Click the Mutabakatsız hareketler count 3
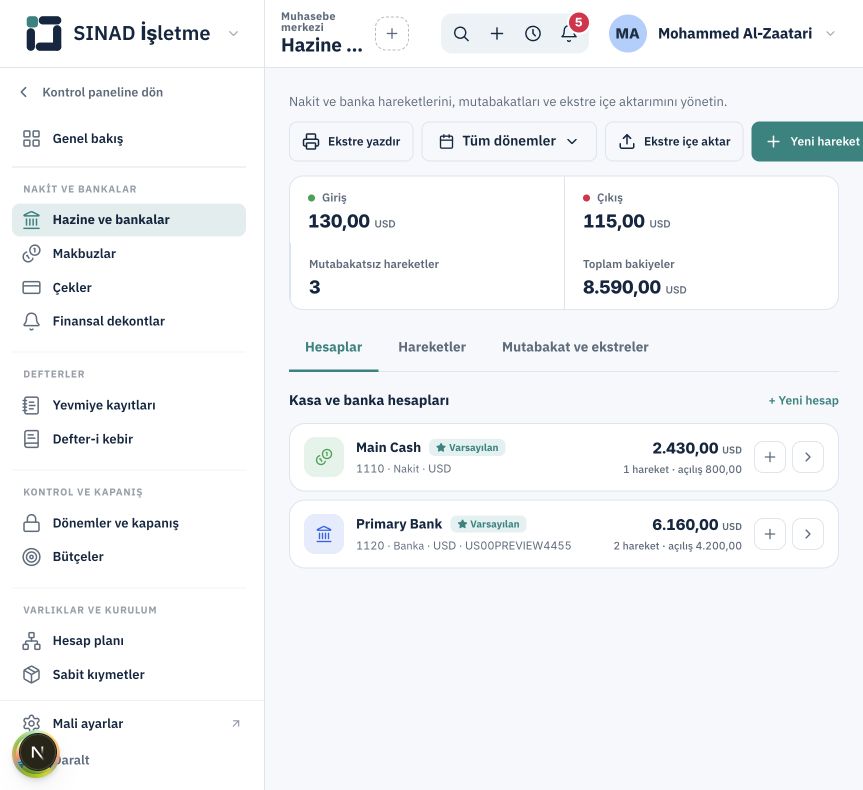 click(315, 287)
